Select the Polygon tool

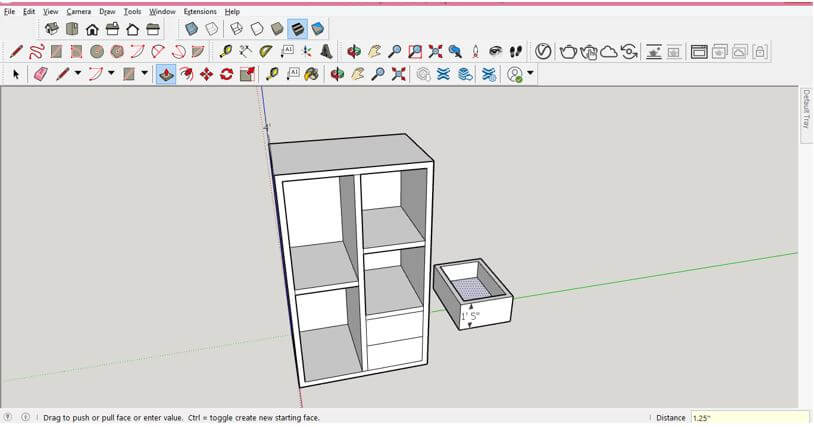click(x=117, y=51)
